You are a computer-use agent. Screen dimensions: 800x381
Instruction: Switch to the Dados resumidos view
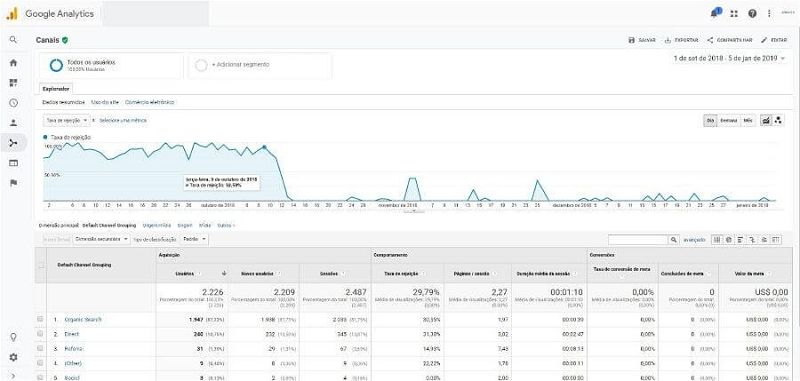pyautogui.click(x=63, y=102)
